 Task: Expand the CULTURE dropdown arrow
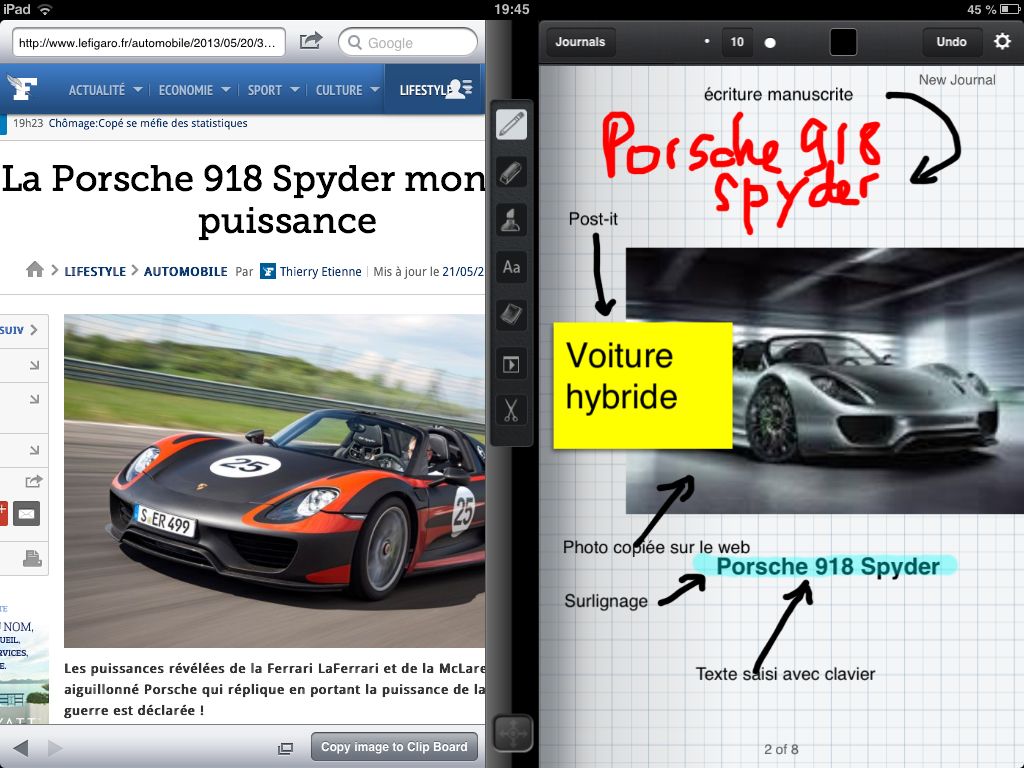[375, 89]
